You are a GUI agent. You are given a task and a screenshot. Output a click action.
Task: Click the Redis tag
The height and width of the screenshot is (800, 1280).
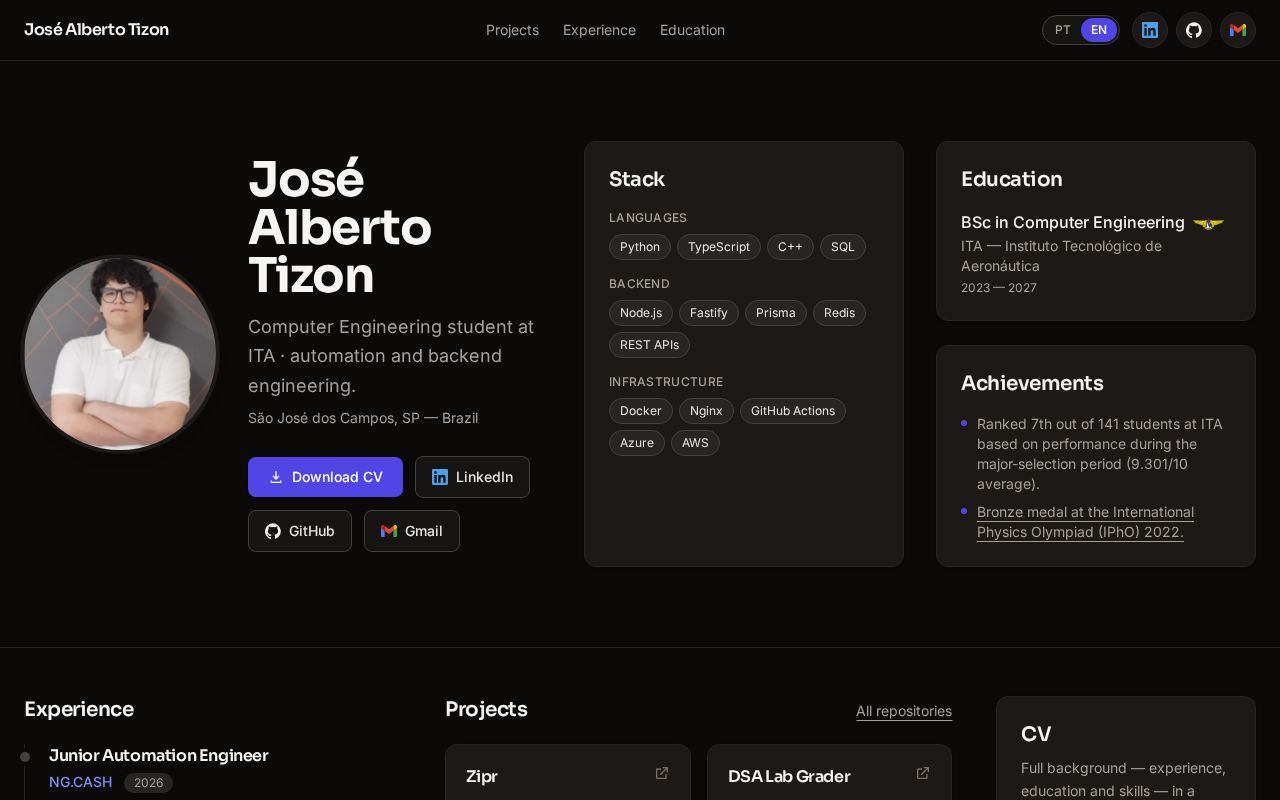(x=840, y=313)
